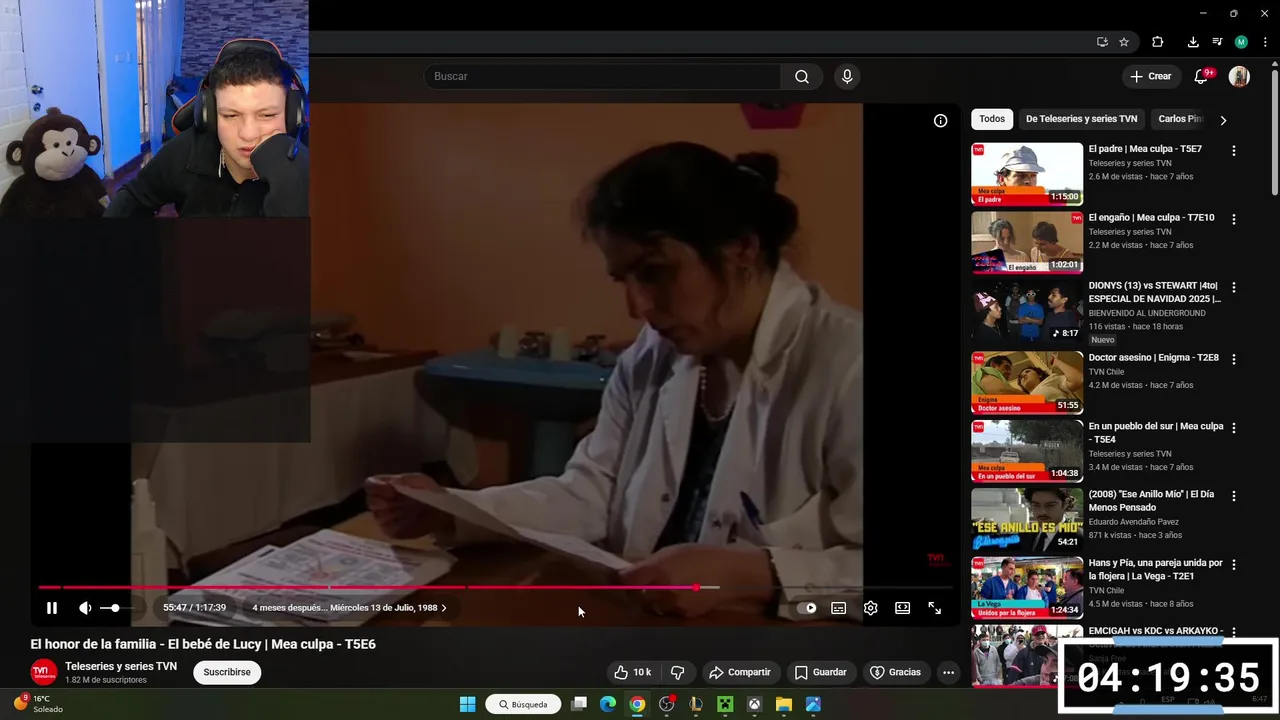Open 'Hans y Pía, una pareja unida' video
The image size is (1280, 720).
click(x=1156, y=569)
